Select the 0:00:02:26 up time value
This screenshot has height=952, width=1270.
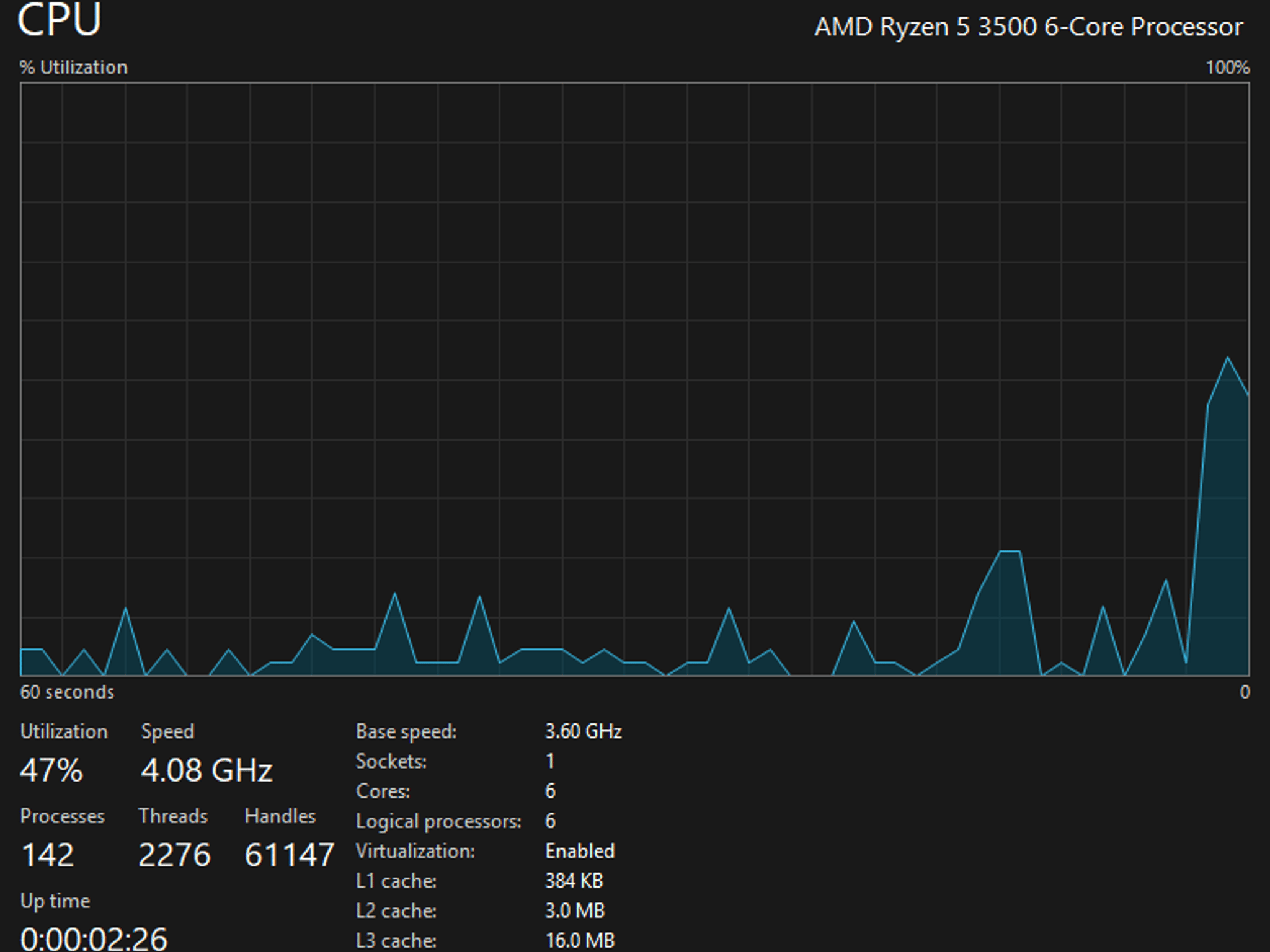[94, 939]
